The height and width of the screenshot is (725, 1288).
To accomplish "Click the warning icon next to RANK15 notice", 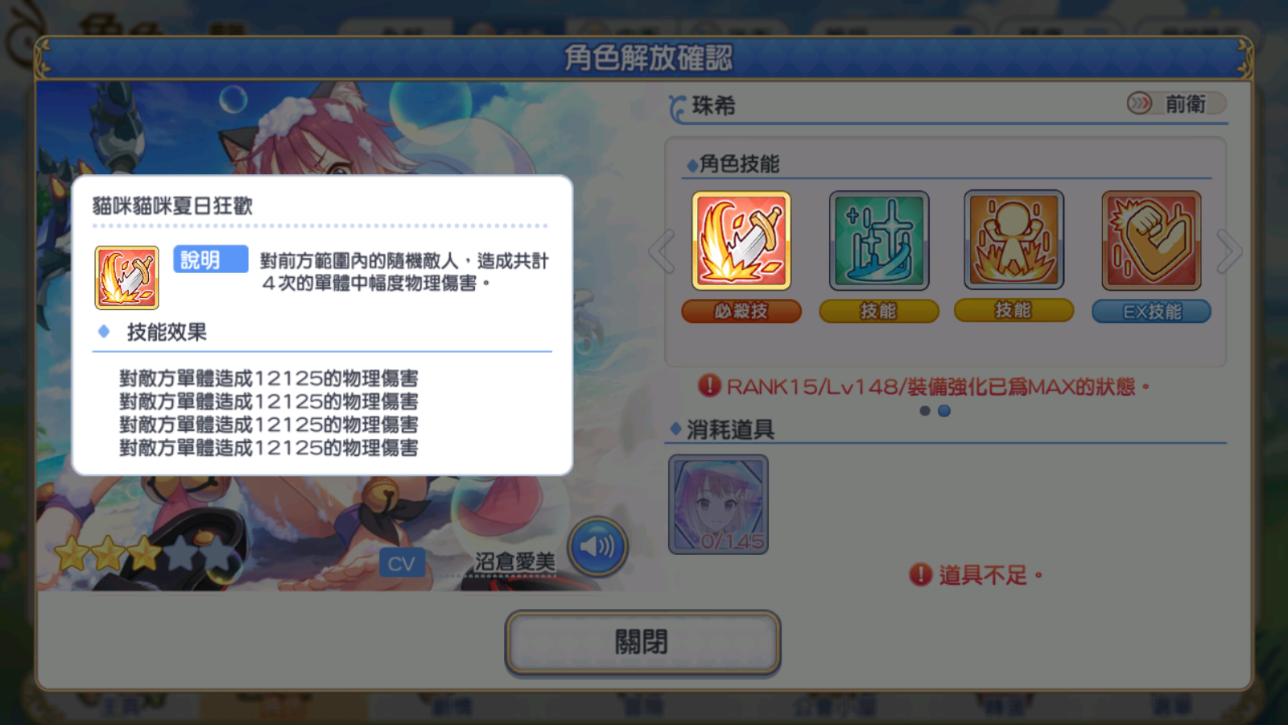I will [709, 385].
